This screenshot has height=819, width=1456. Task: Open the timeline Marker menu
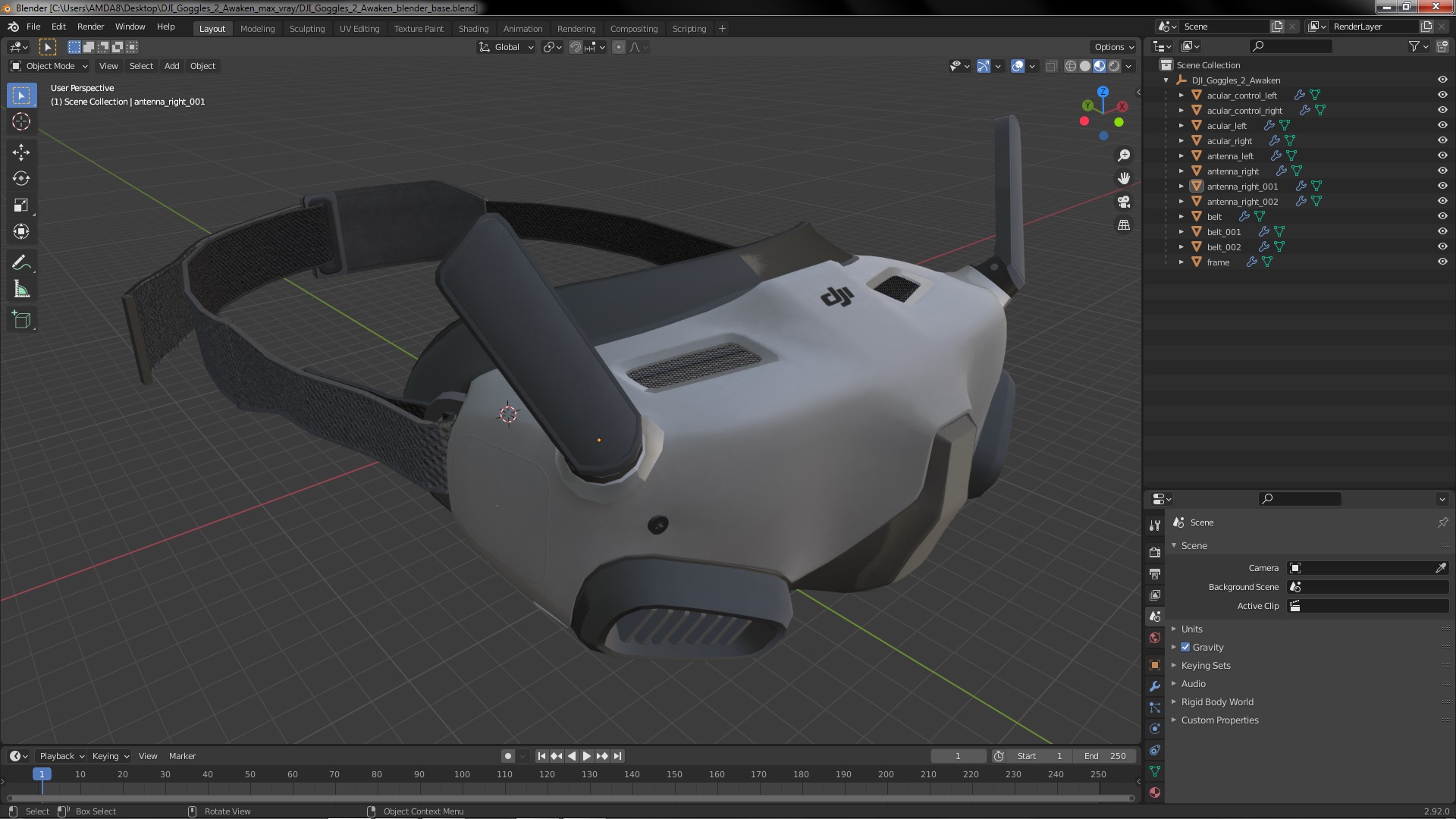coord(182,756)
